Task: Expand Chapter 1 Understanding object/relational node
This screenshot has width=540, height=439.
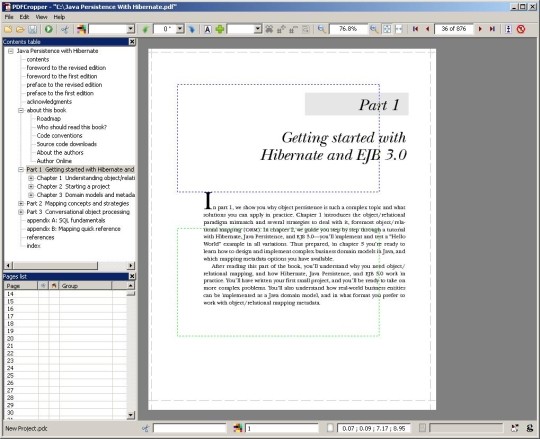Action: click(31, 178)
